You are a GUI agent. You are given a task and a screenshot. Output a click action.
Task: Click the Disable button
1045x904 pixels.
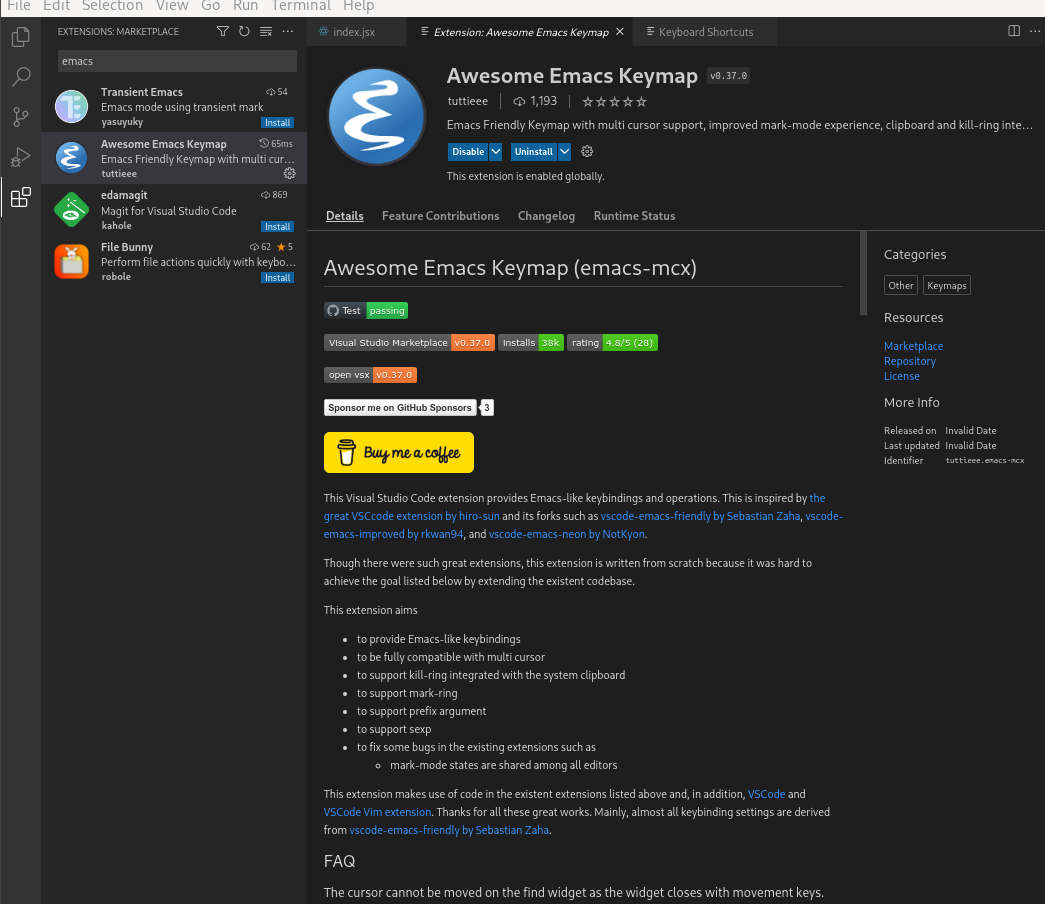468,151
